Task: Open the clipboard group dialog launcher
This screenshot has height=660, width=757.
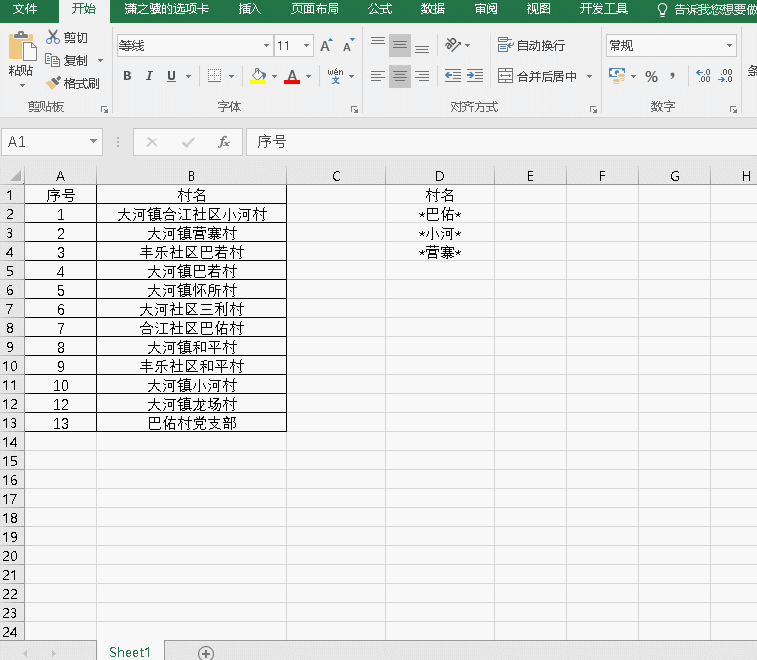Action: click(104, 110)
